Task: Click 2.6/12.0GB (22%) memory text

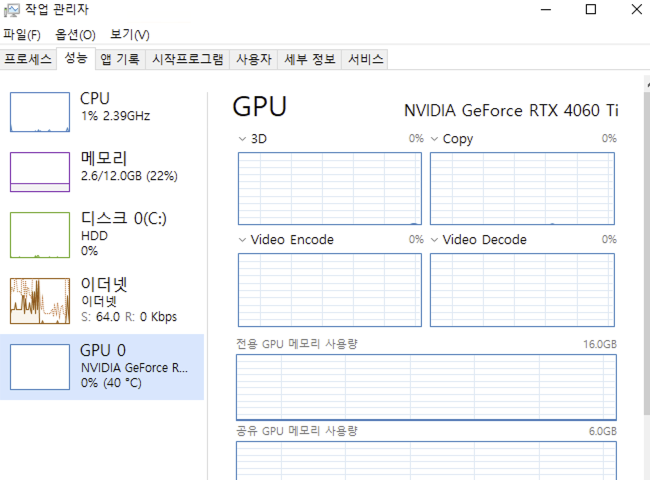Action: pos(129,176)
